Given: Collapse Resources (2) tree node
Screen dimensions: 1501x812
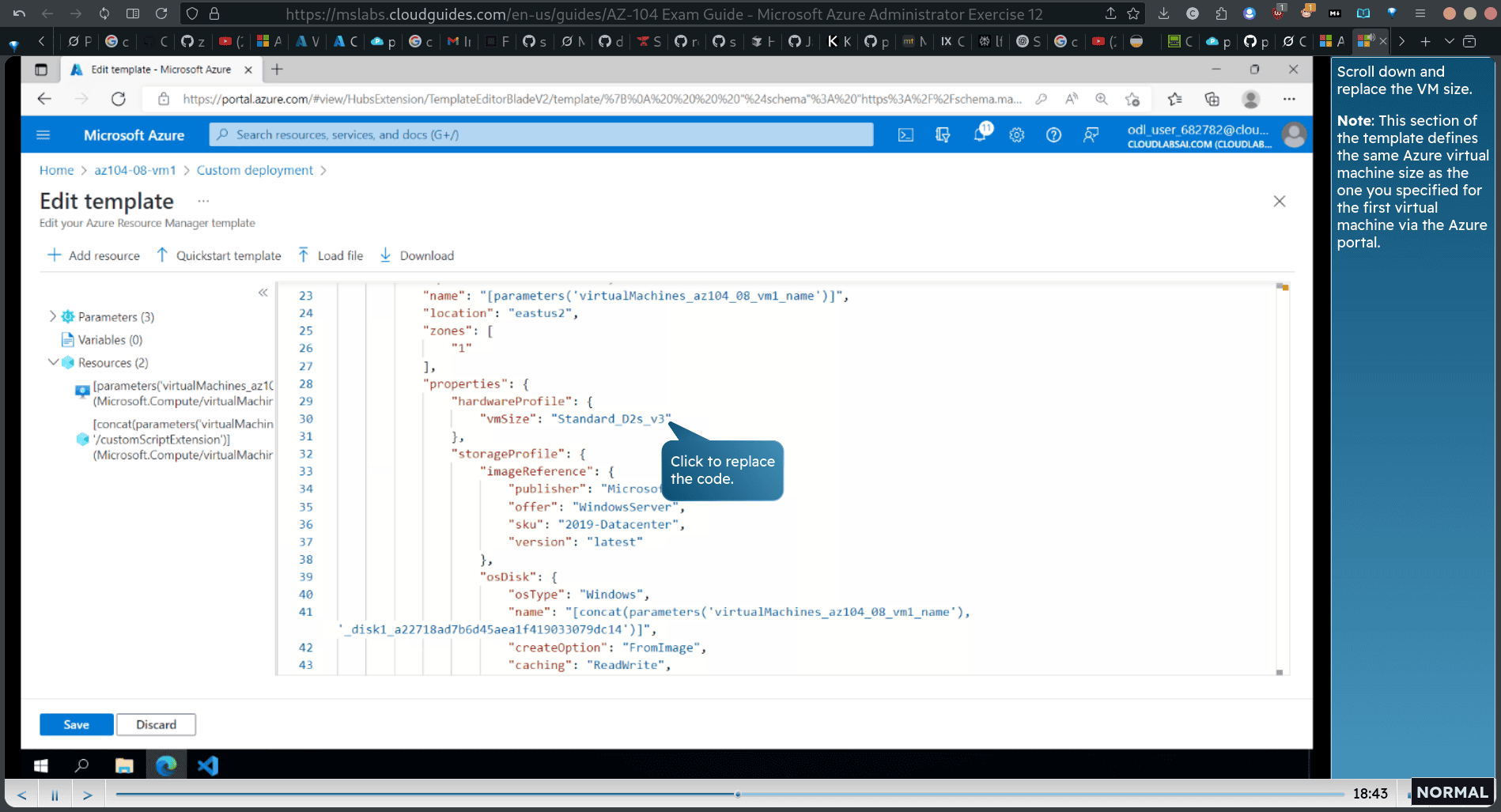Looking at the screenshot, I should pos(53,362).
